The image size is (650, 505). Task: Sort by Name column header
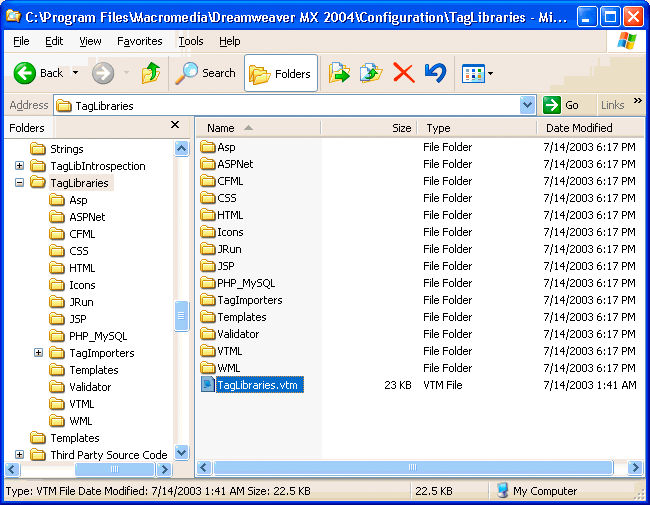click(259, 128)
